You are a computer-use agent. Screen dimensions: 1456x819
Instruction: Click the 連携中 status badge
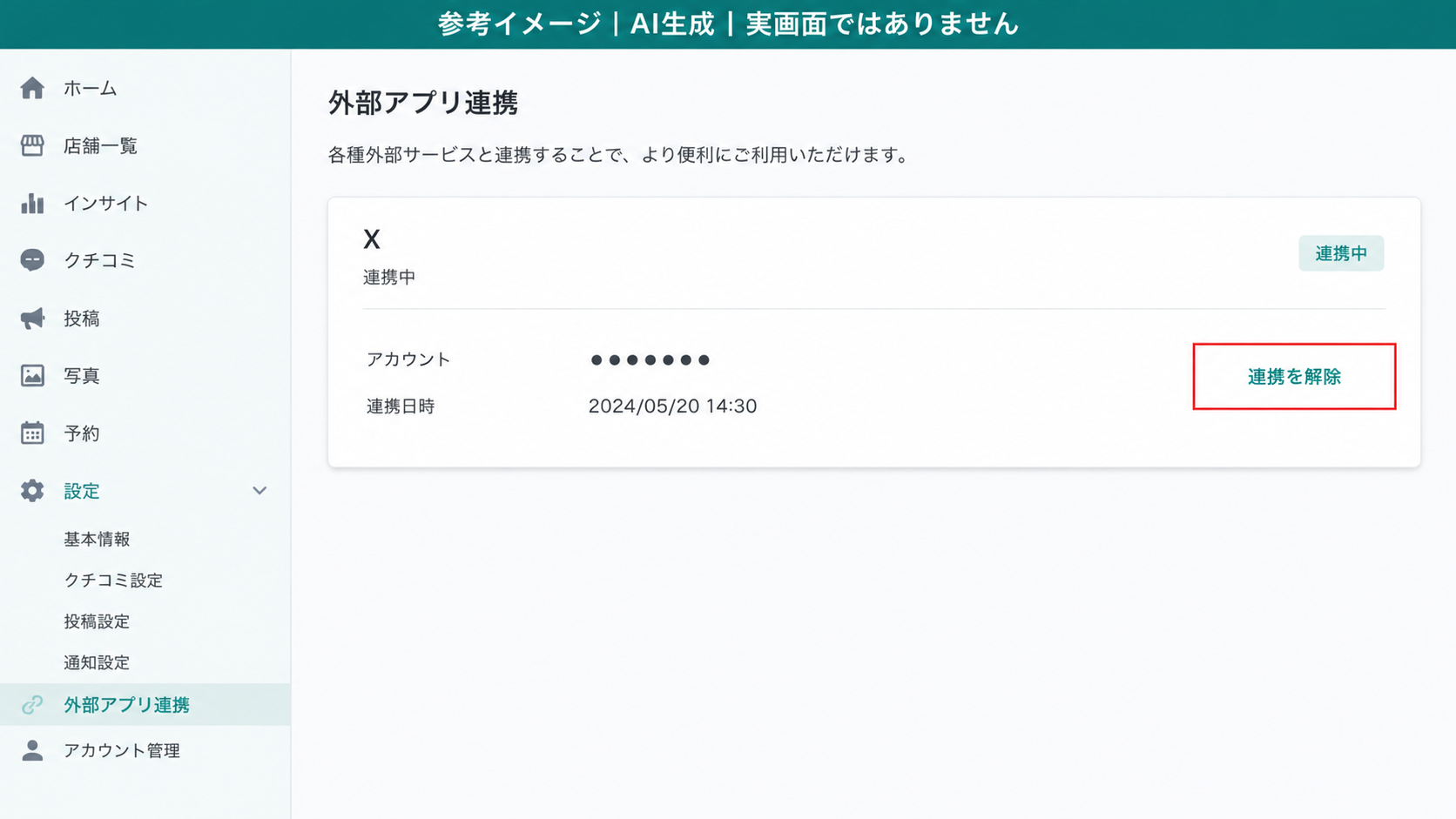pyautogui.click(x=1341, y=253)
